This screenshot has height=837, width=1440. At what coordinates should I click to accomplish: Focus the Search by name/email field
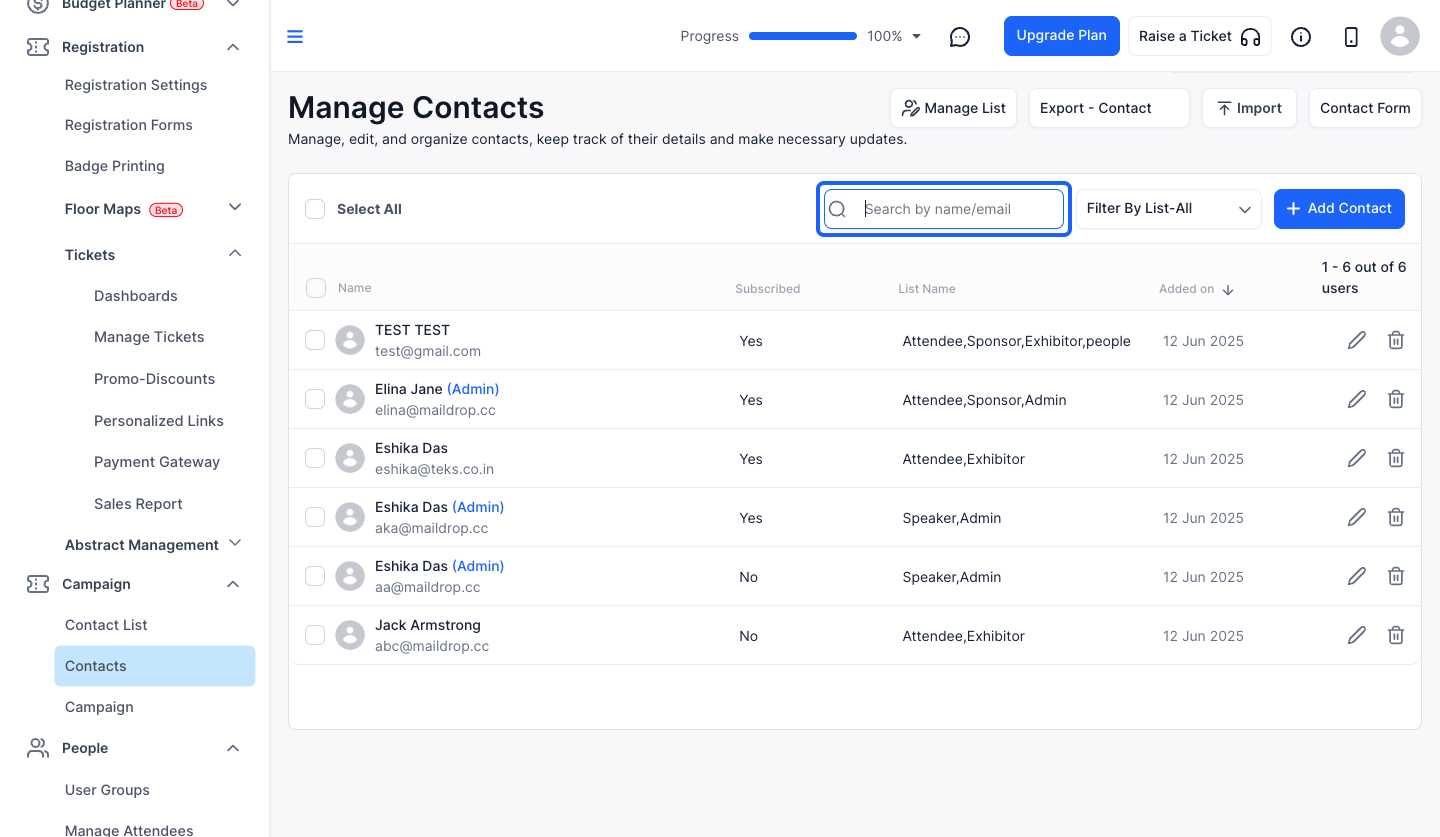[944, 209]
